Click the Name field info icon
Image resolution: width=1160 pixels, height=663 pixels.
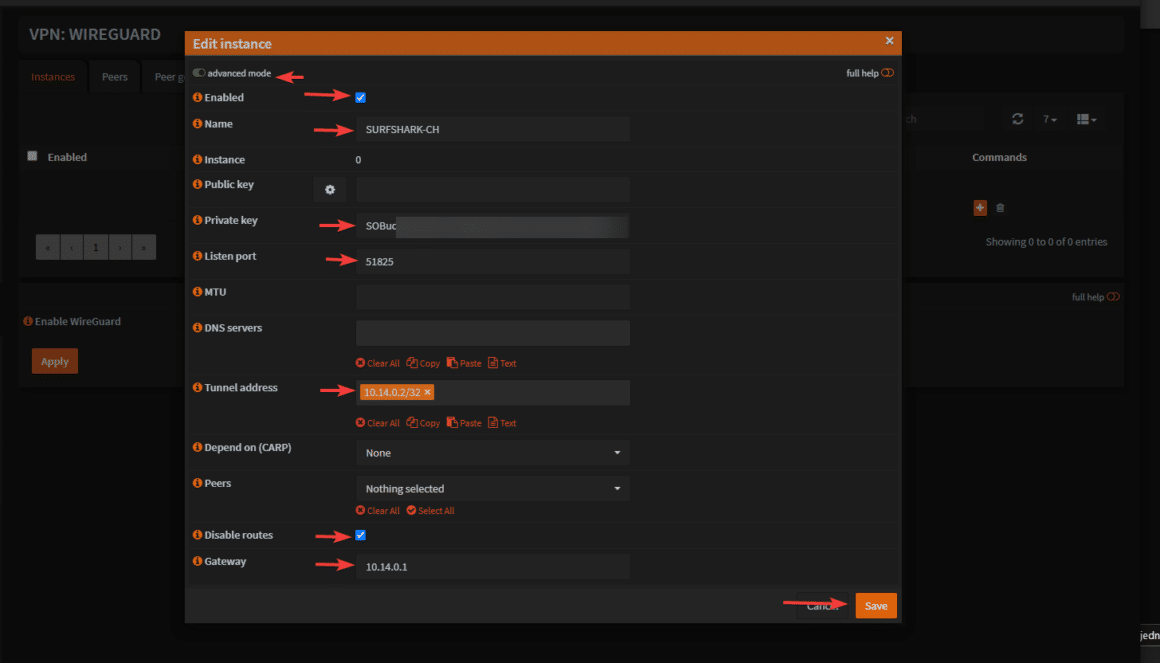click(197, 124)
